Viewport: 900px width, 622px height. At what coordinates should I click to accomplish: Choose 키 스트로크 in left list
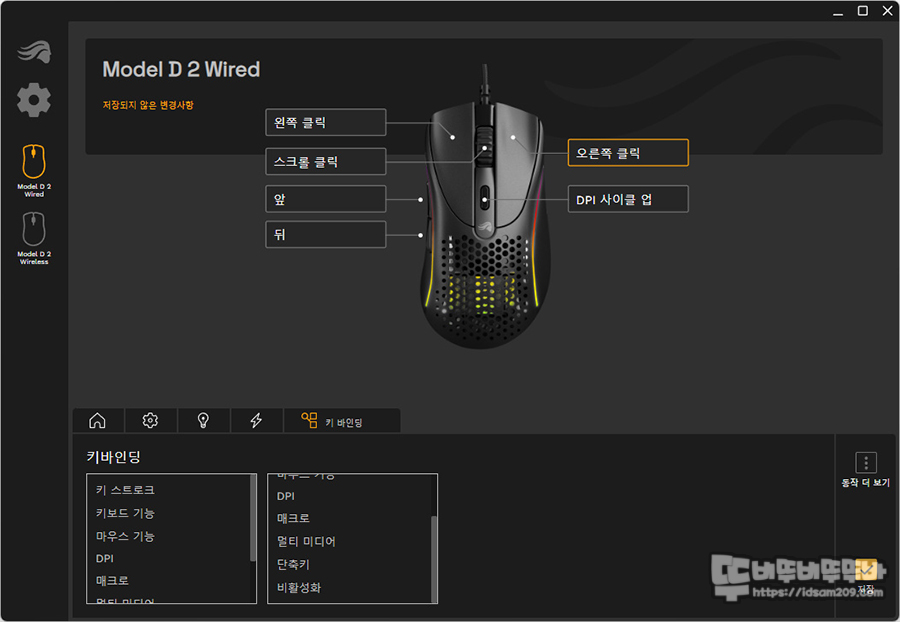(x=125, y=490)
